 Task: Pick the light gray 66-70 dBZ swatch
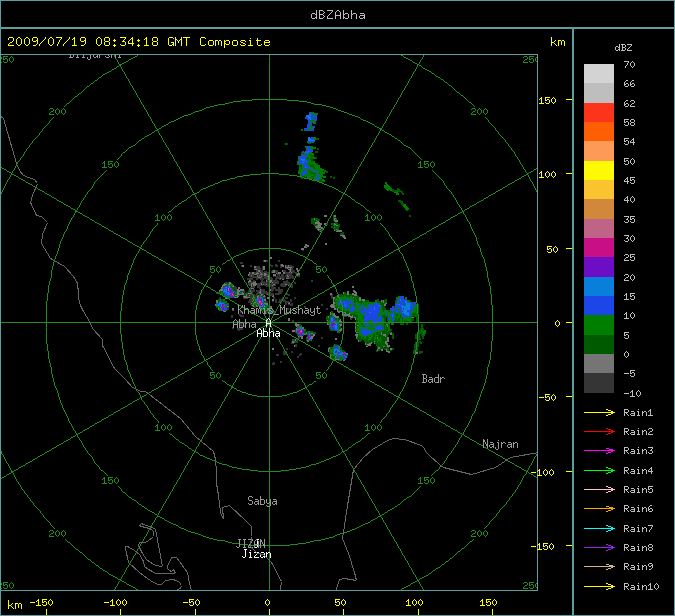click(599, 74)
